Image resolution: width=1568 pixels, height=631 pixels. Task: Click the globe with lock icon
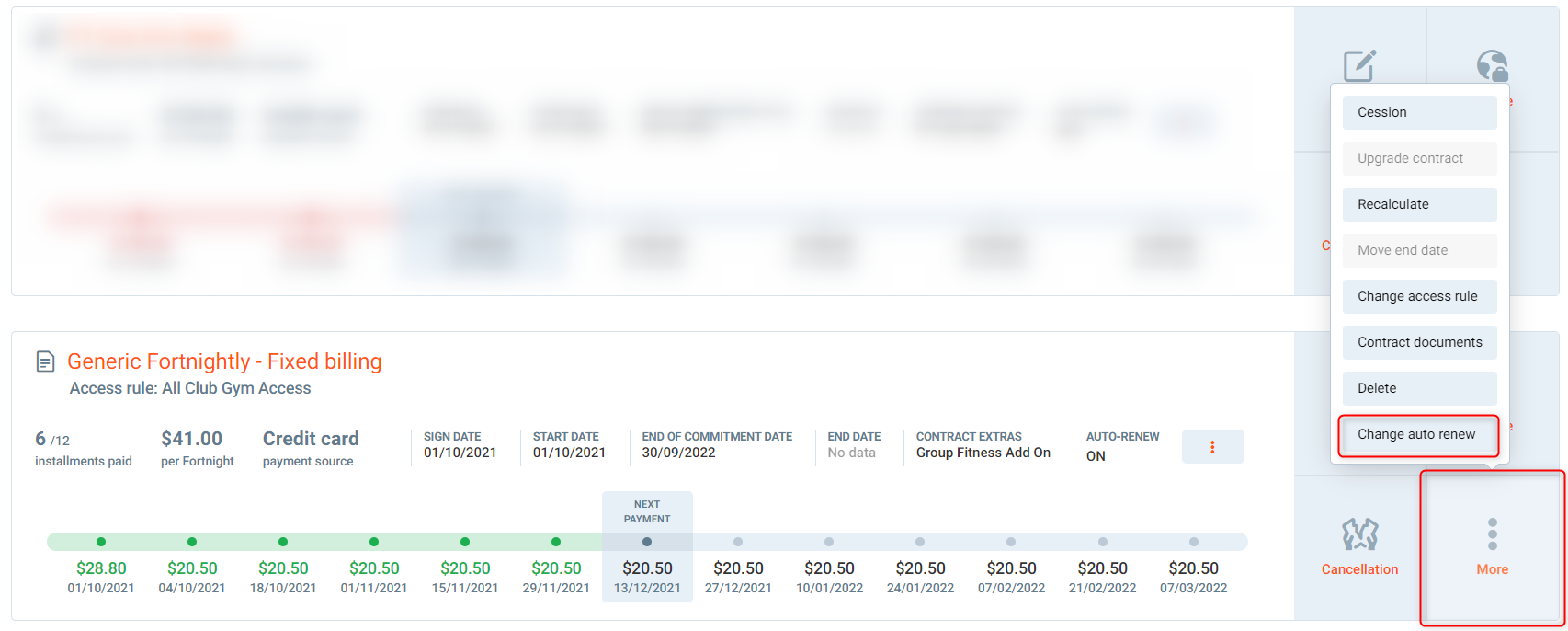tap(1492, 66)
